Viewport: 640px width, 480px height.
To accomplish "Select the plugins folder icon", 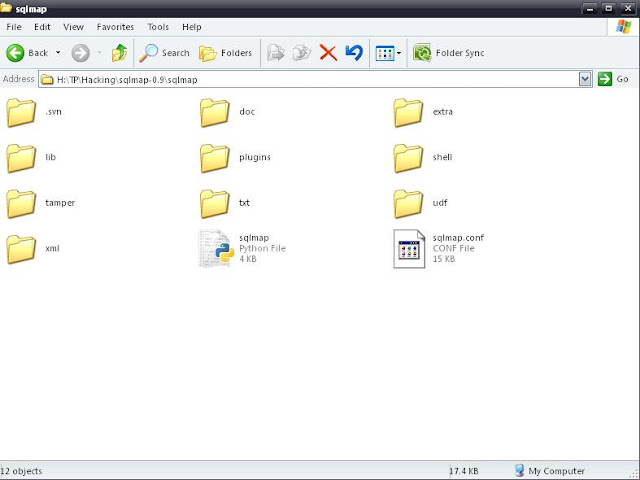I will (215, 158).
